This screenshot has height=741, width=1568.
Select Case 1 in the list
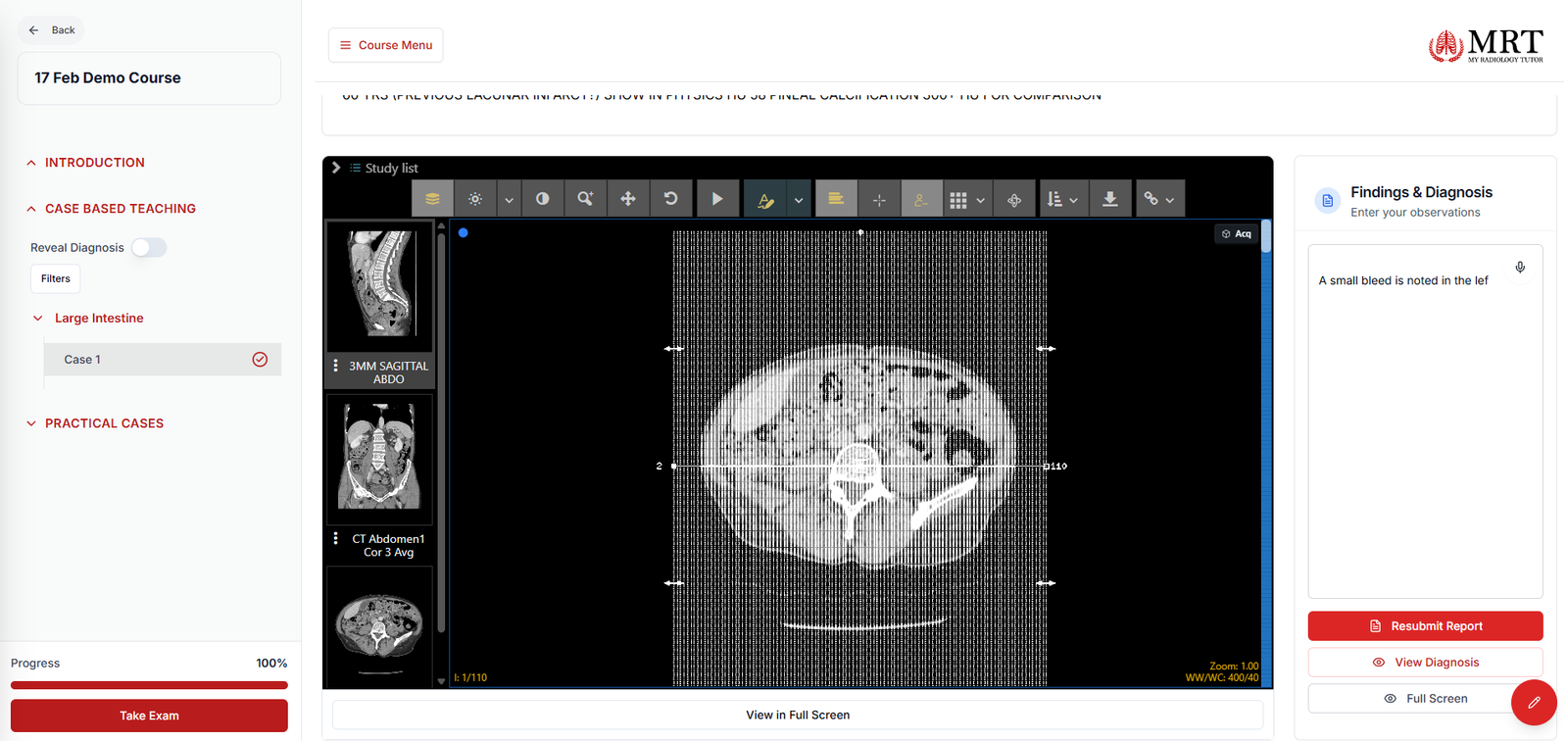pos(163,360)
